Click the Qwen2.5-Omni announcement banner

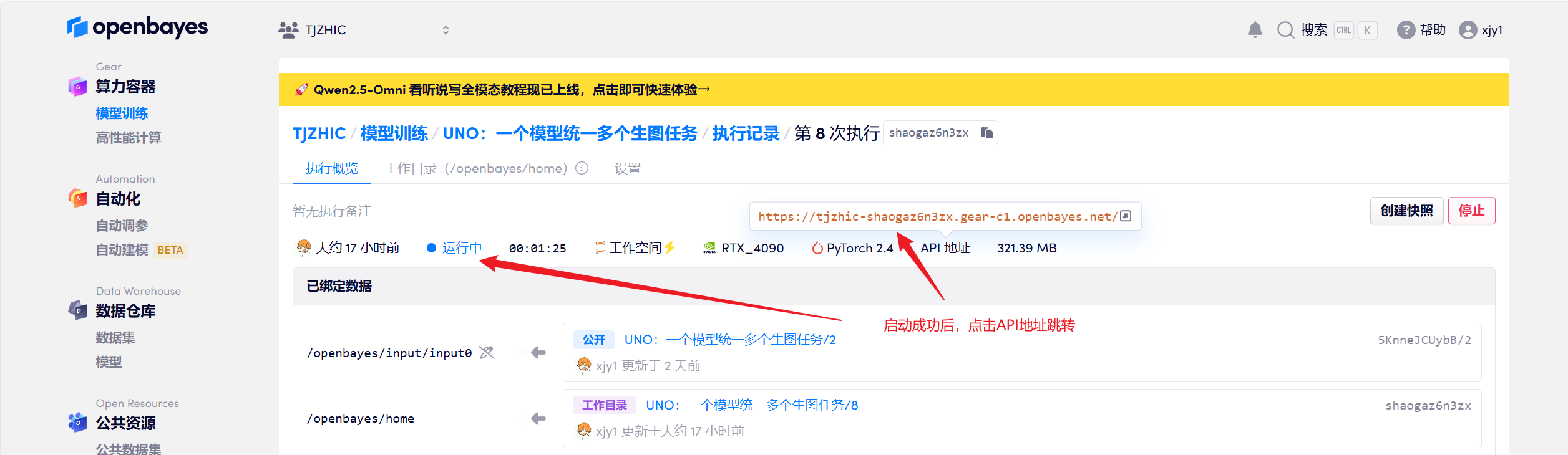(894, 90)
